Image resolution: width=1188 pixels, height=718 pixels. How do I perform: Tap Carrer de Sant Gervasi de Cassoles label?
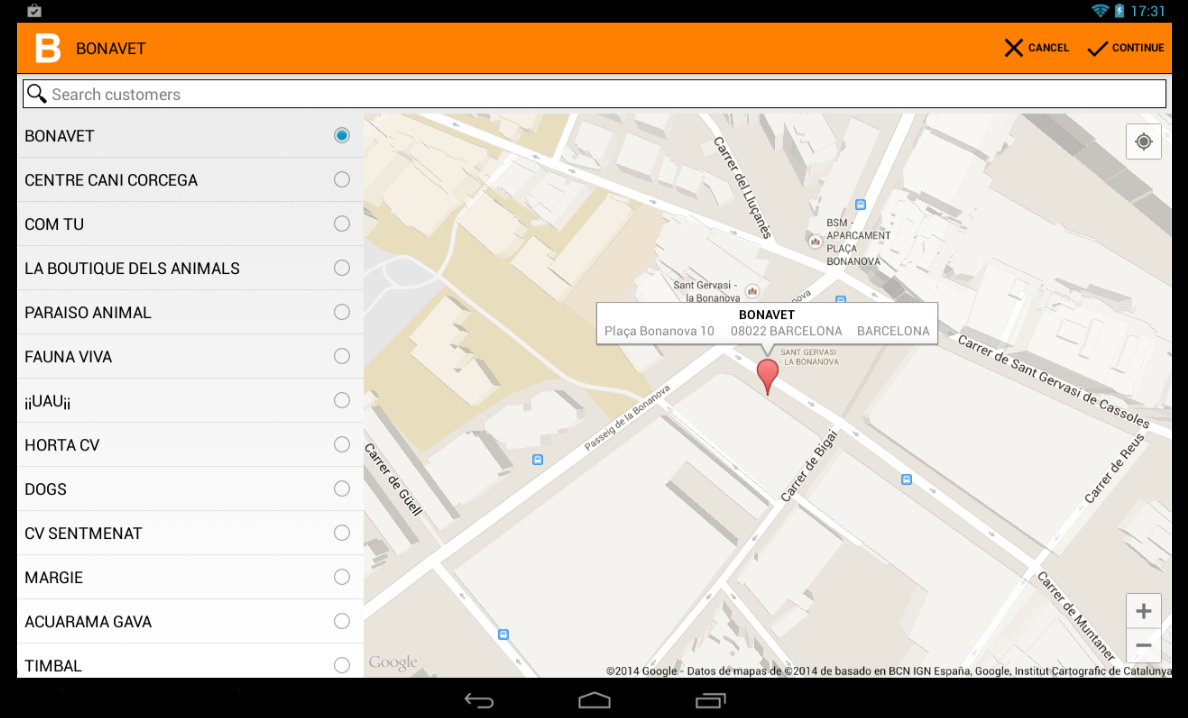click(x=1054, y=381)
